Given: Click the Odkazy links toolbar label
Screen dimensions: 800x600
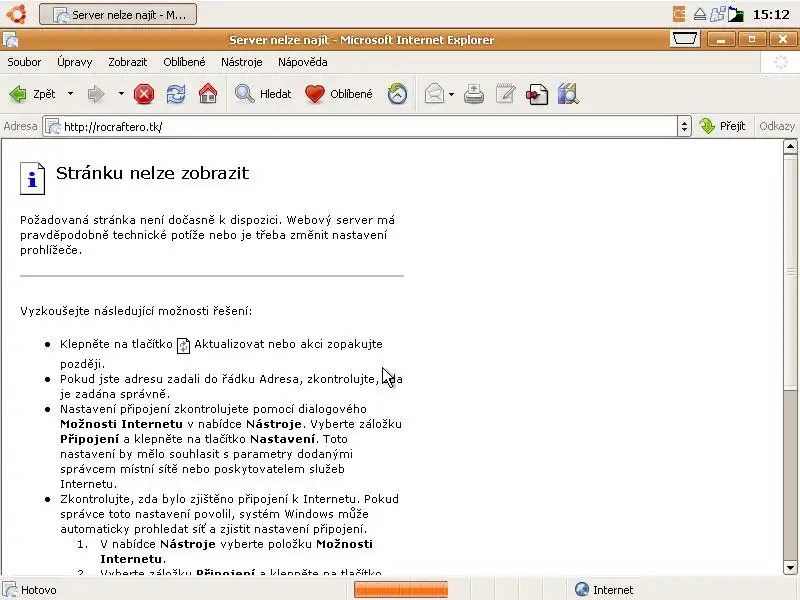Looking at the screenshot, I should click(x=777, y=126).
